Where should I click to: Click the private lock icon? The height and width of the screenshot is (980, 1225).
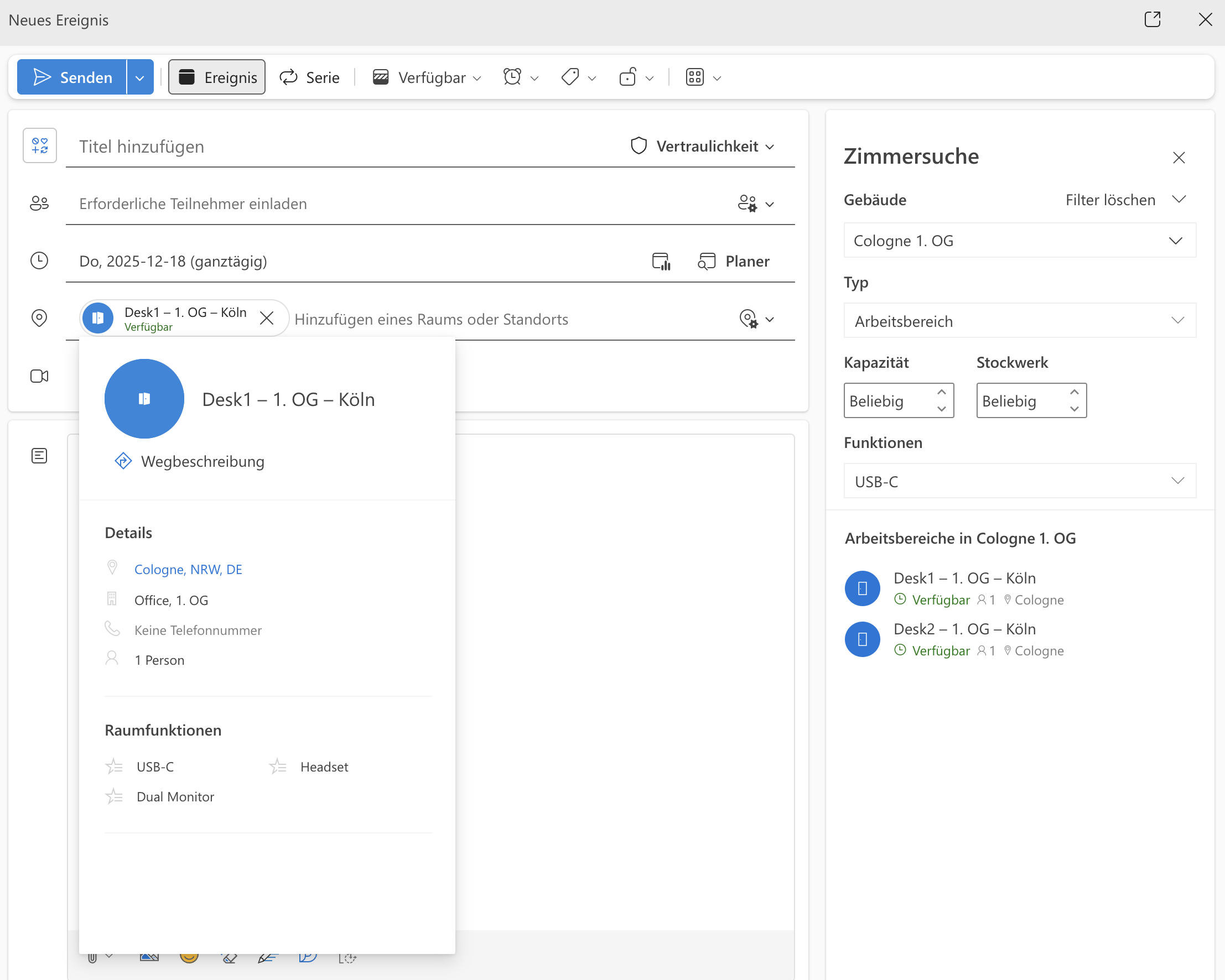628,77
